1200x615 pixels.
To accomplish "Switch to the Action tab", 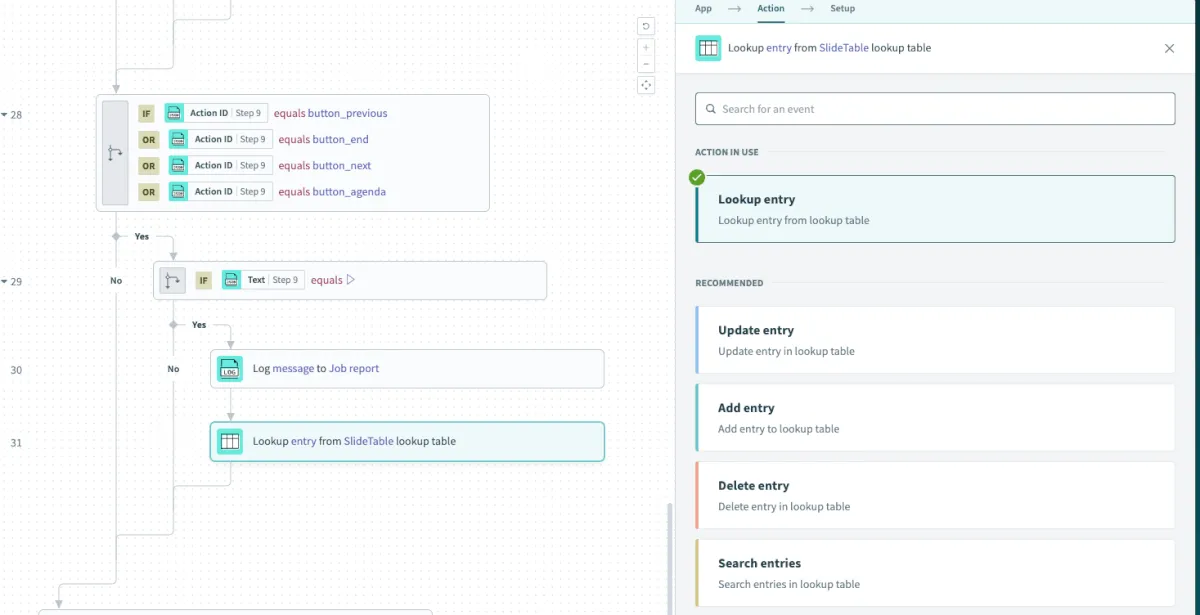I will coord(771,8).
